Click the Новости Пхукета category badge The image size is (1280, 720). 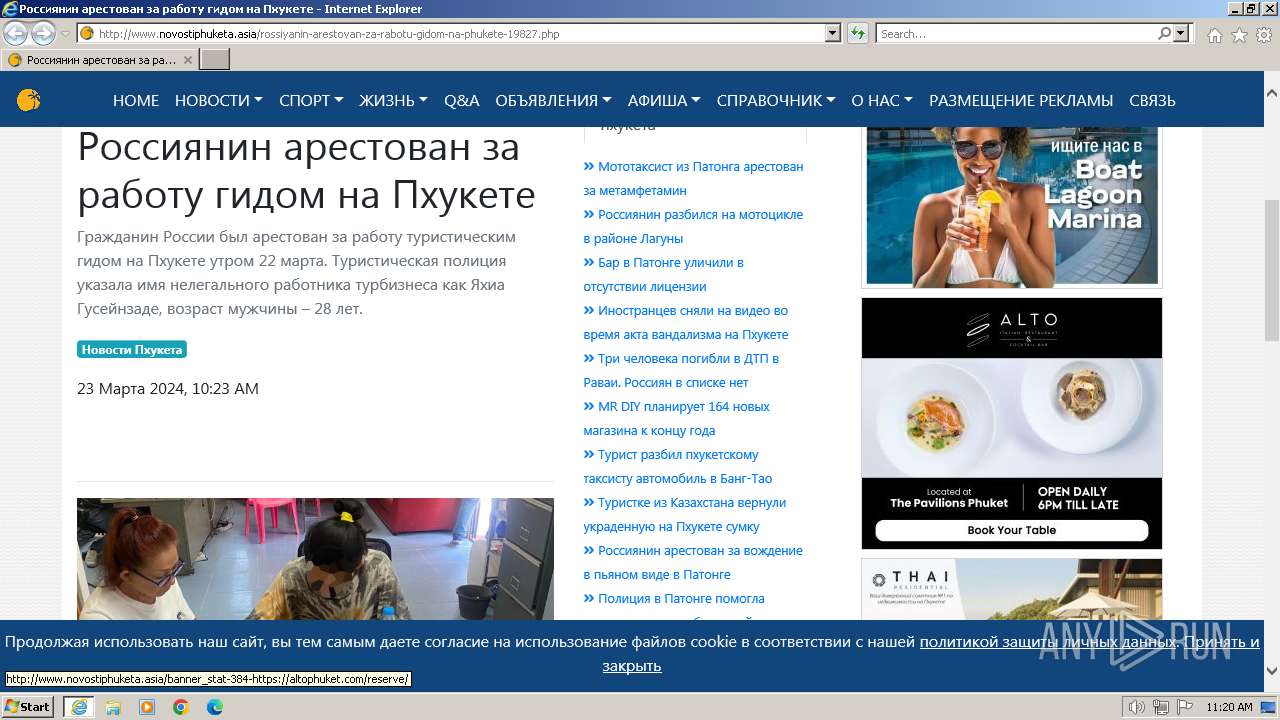point(132,349)
